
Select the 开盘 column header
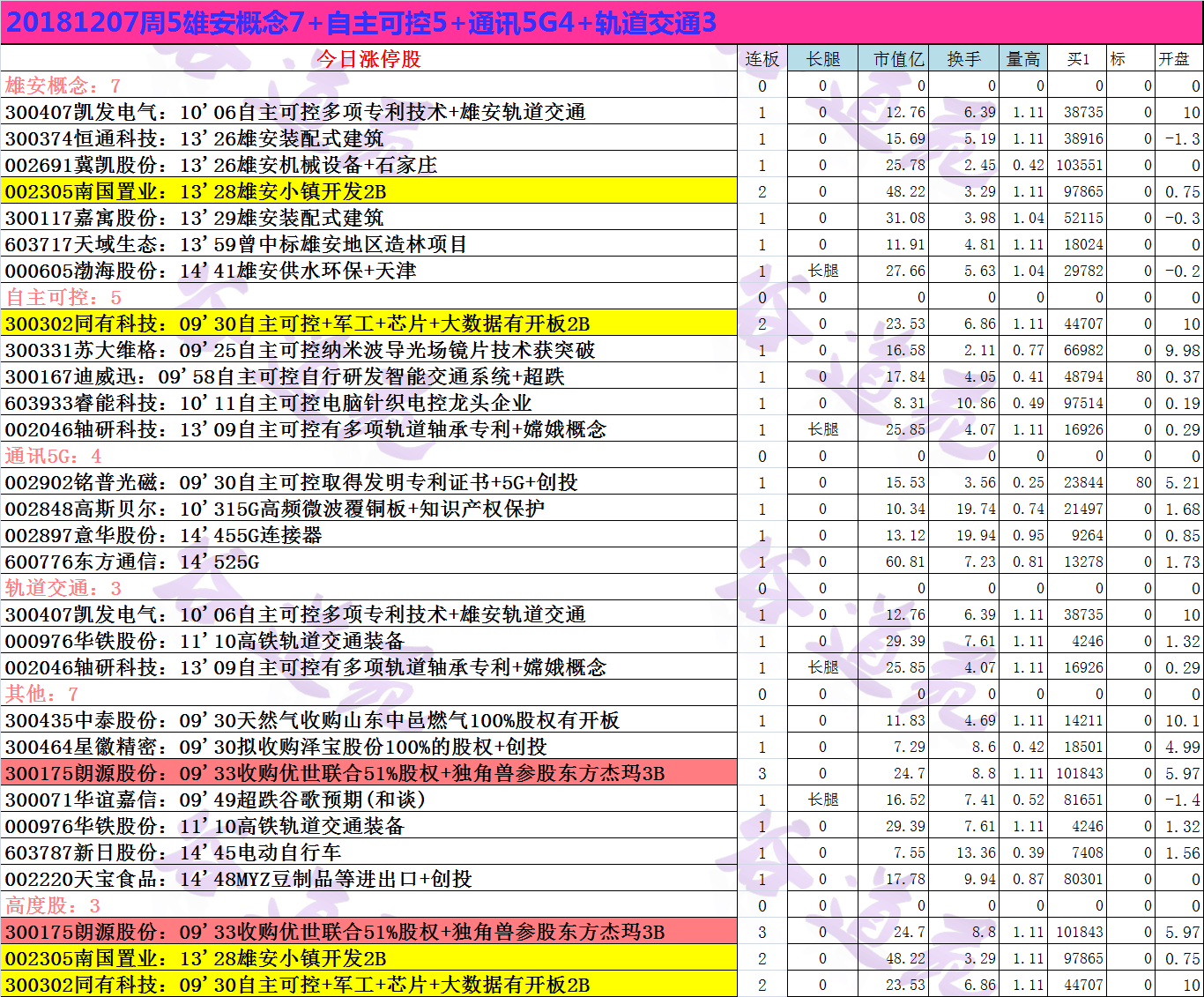pyautogui.click(x=1173, y=59)
